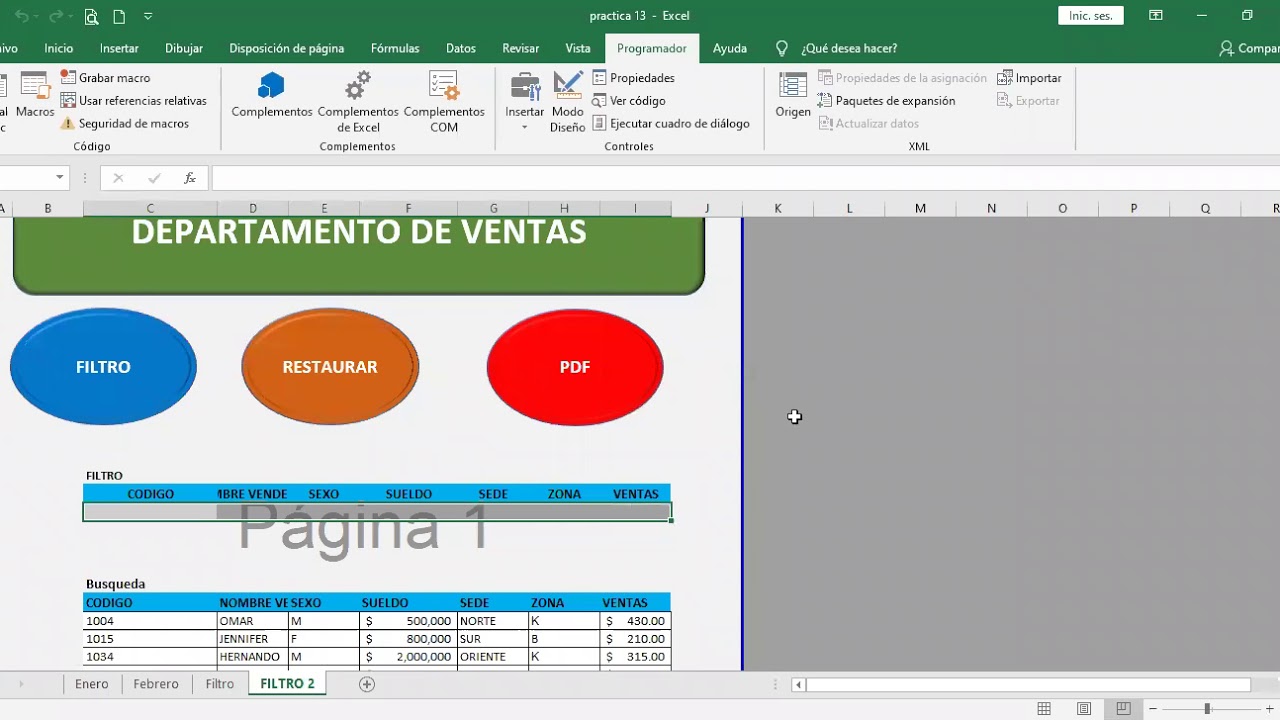
Task: Open Complementos de Excel
Action: click(x=358, y=102)
